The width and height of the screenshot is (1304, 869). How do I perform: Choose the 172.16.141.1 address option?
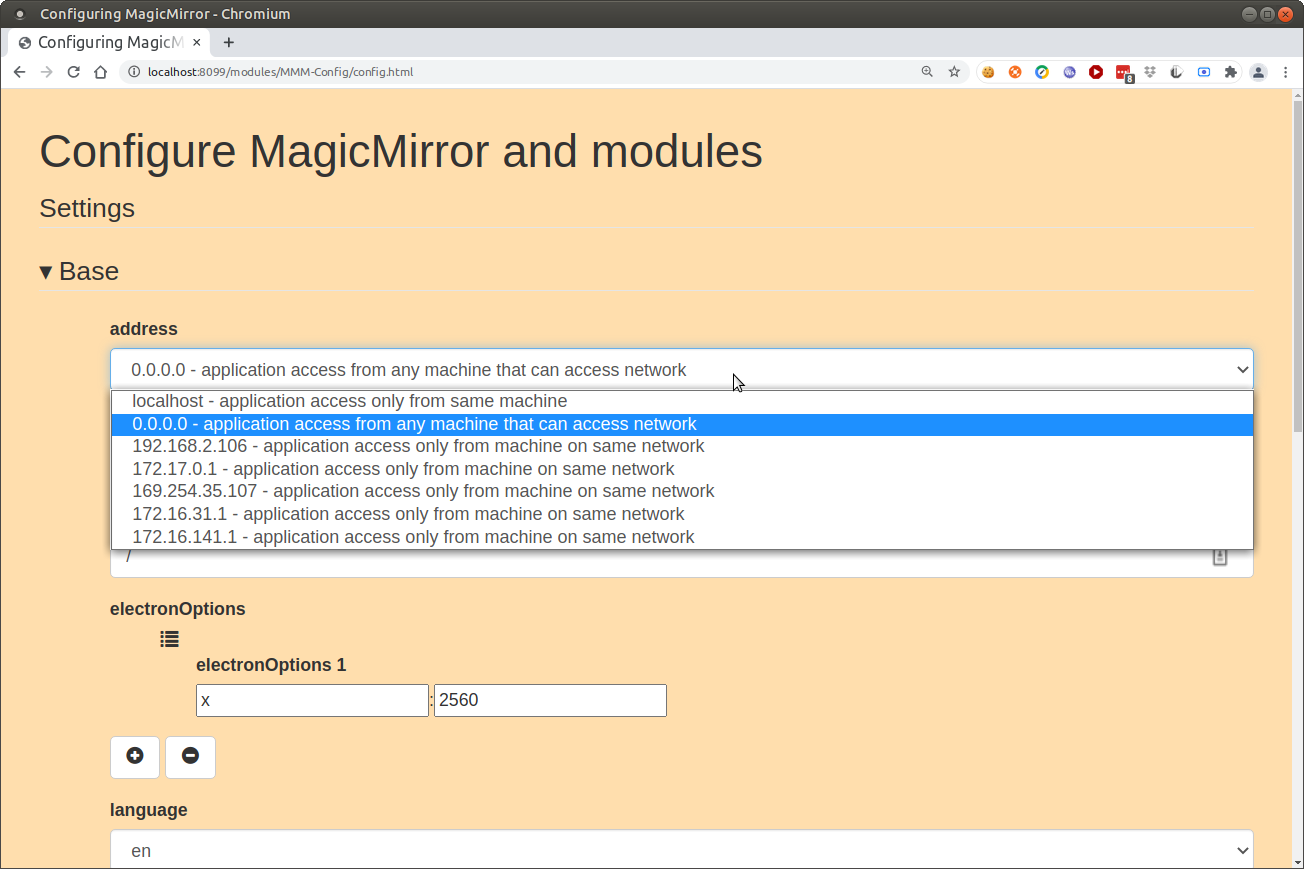click(682, 537)
